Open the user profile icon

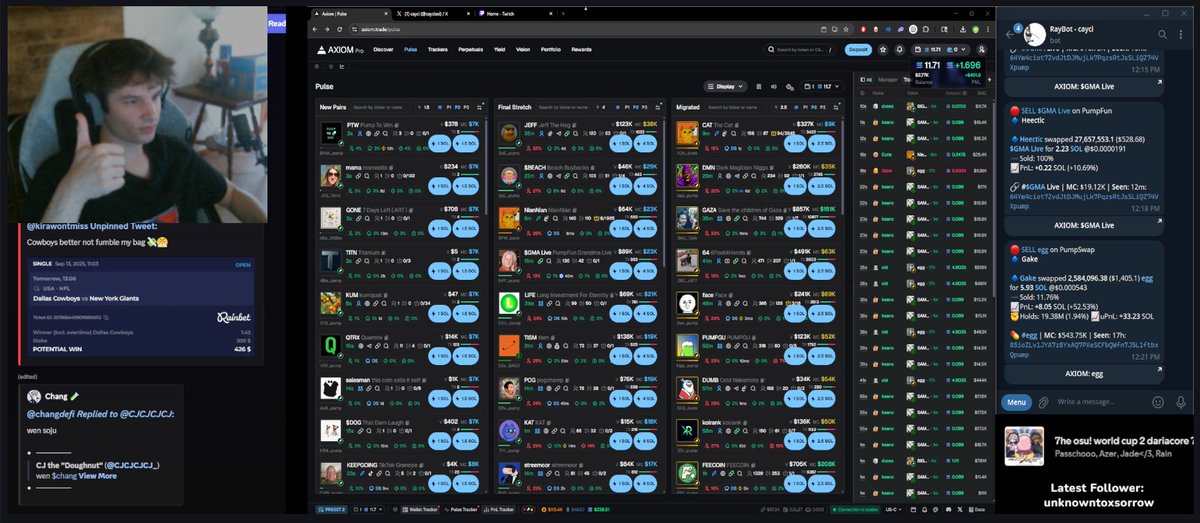coord(982,49)
